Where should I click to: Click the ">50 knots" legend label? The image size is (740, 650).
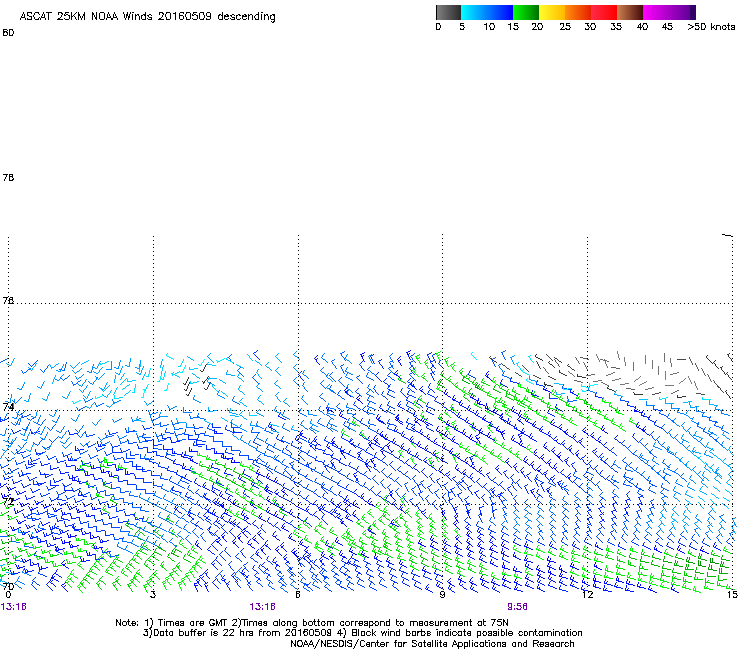(x=711, y=27)
